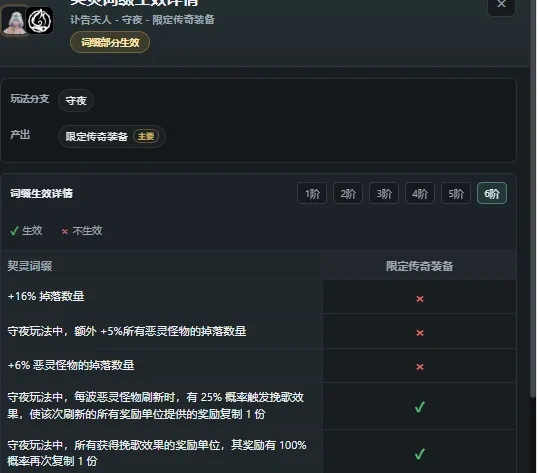Click the 产出 label
Image resolution: width=539 pixels, height=473 pixels.
click(x=20, y=134)
